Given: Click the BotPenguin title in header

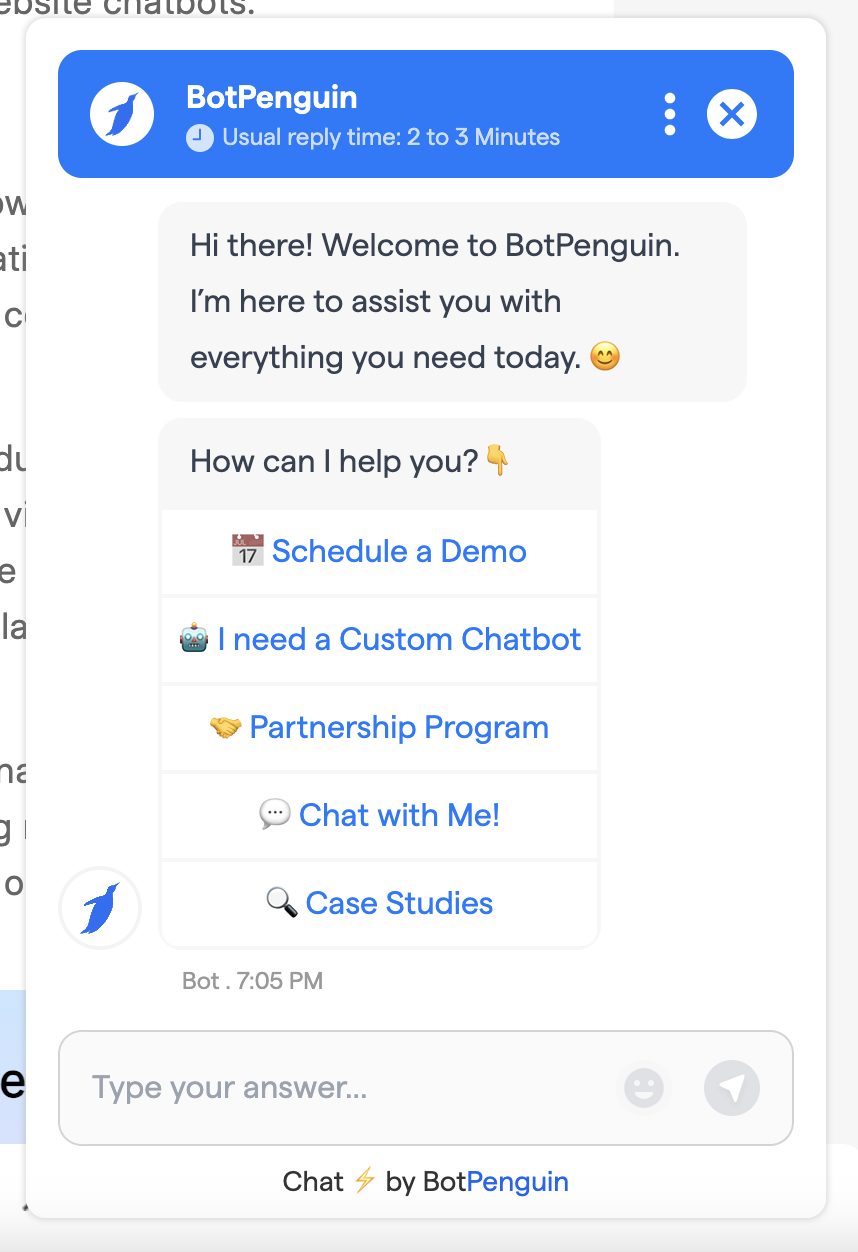Looking at the screenshot, I should pos(271,98).
